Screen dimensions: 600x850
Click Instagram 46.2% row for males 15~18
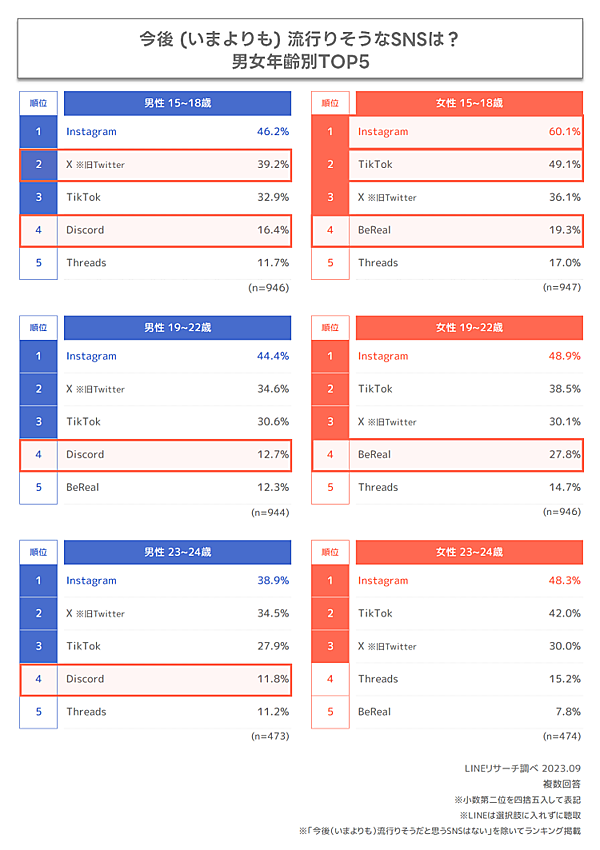click(x=177, y=132)
